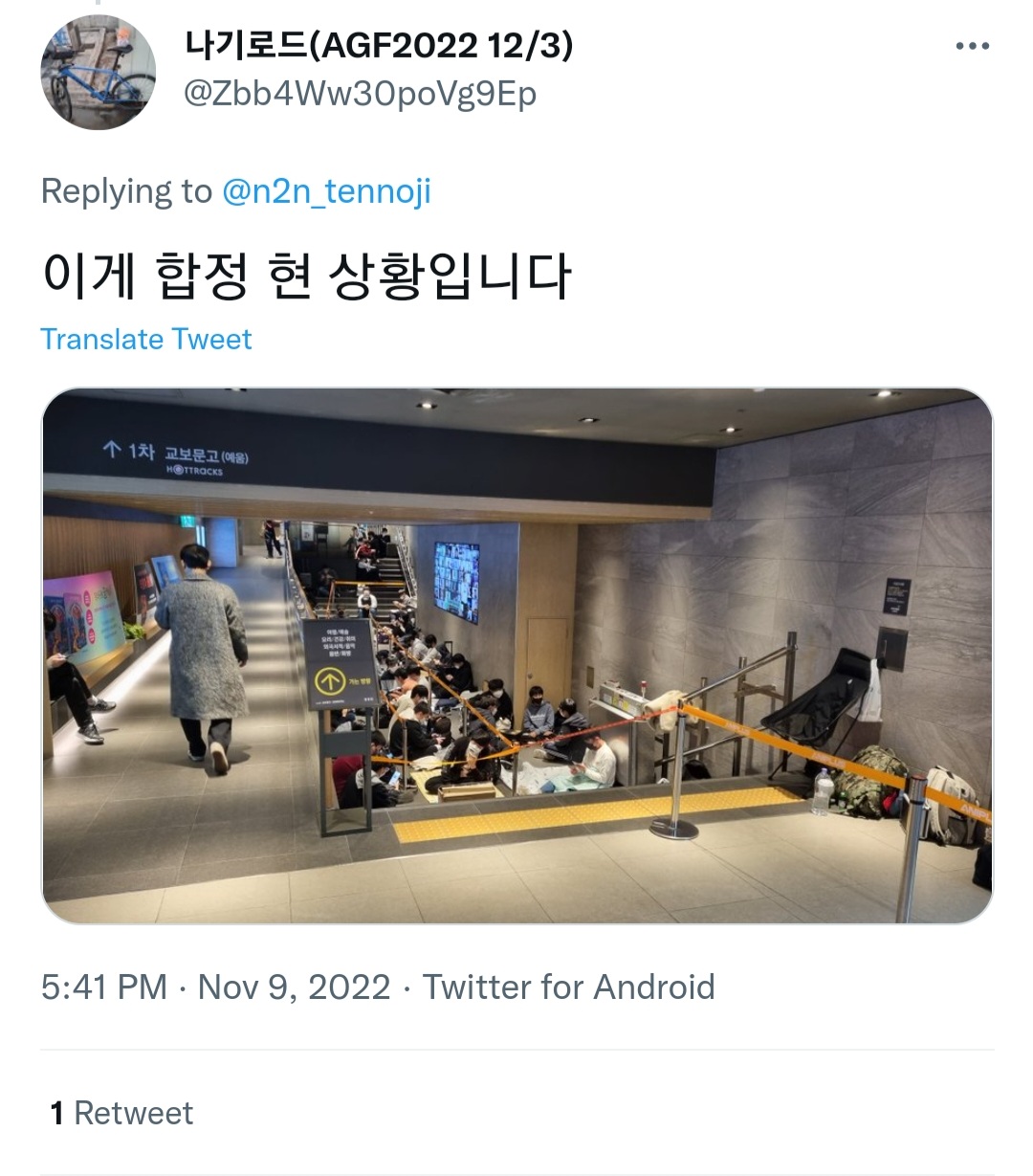Viewport: 1033px width, 1176px height.
Task: Click the 5:41 PM timestamp
Action: coord(104,987)
